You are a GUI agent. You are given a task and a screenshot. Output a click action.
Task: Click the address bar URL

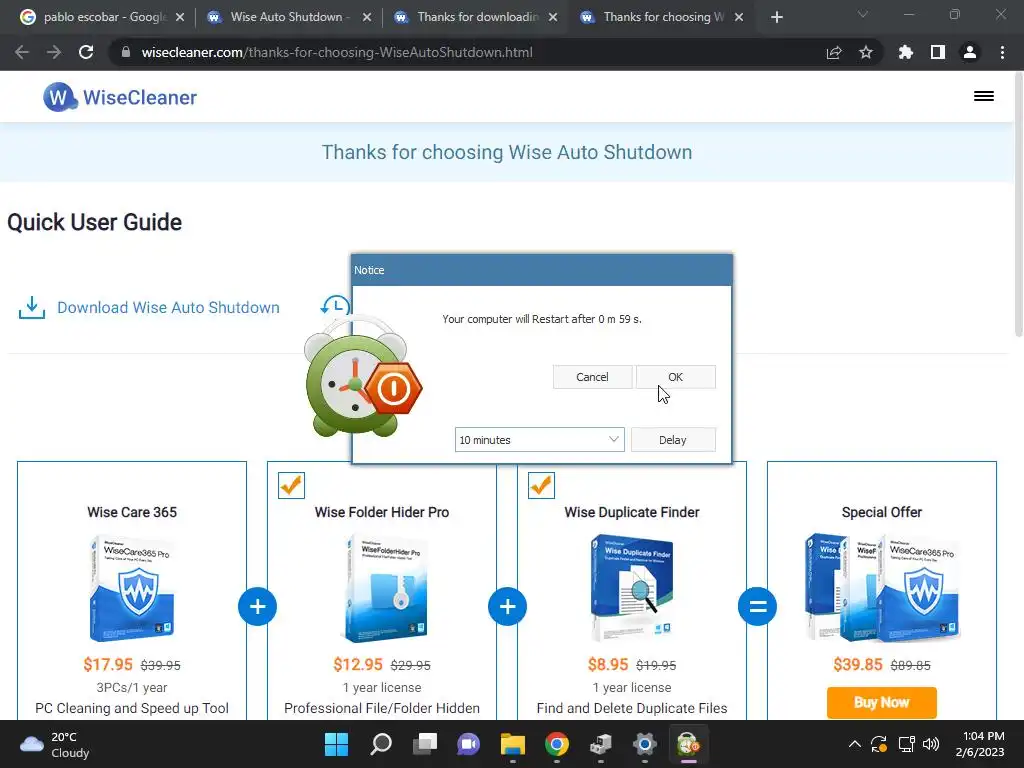point(337,52)
